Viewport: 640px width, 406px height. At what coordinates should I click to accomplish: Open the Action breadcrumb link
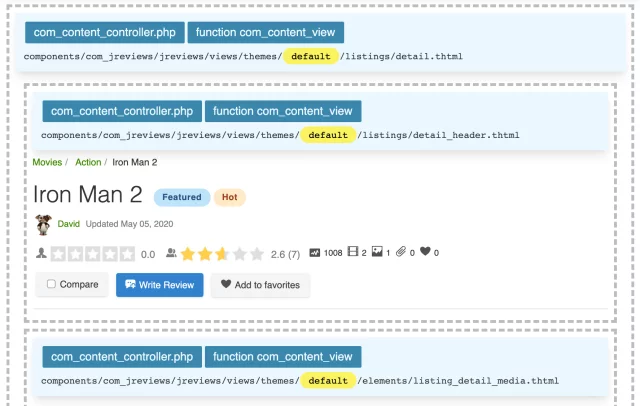pos(88,162)
